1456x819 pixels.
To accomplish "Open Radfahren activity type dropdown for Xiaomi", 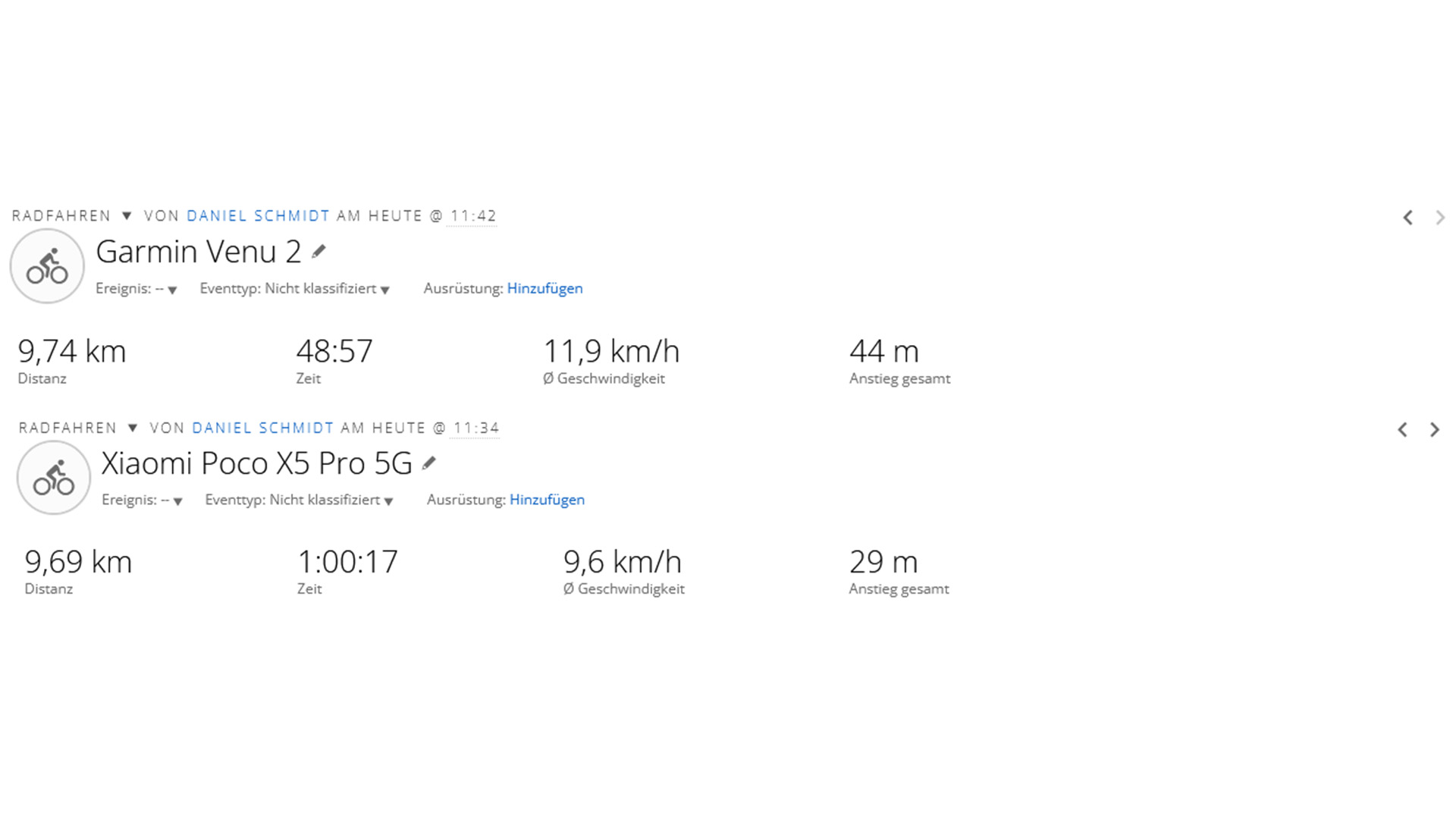I will click(x=133, y=428).
